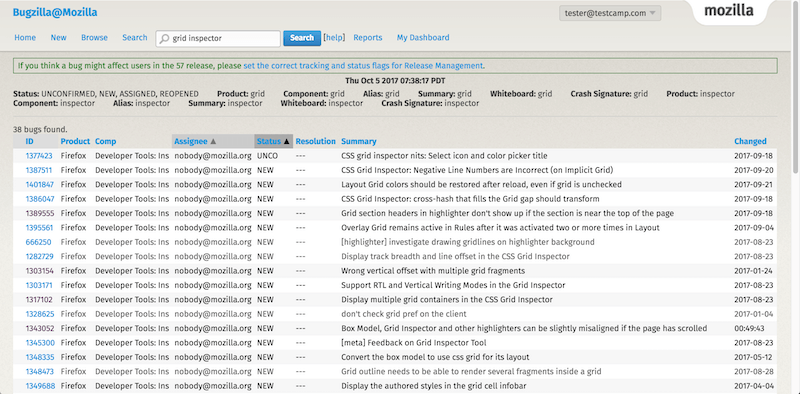Open the help link beside Search

click(x=335, y=37)
